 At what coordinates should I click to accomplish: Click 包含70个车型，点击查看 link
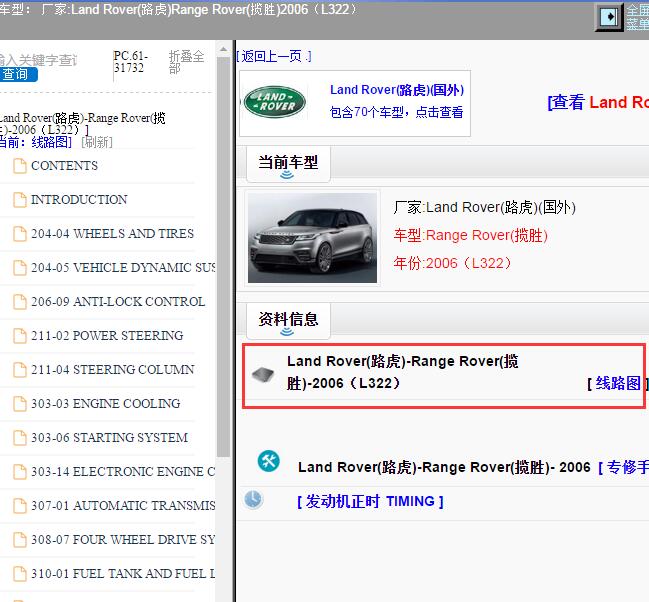click(396, 112)
